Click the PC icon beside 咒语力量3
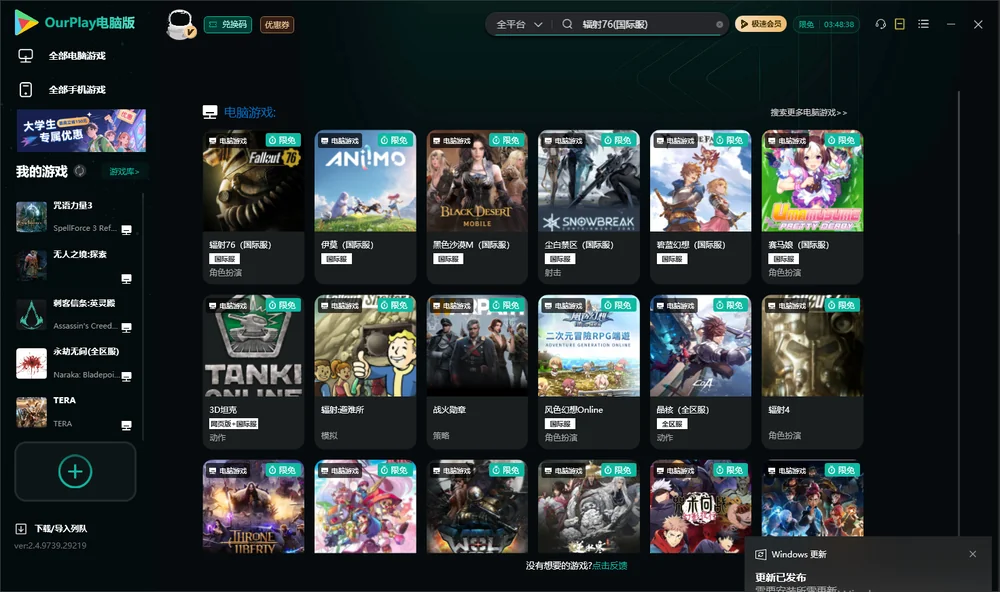This screenshot has height=592, width=1000. pos(126,230)
